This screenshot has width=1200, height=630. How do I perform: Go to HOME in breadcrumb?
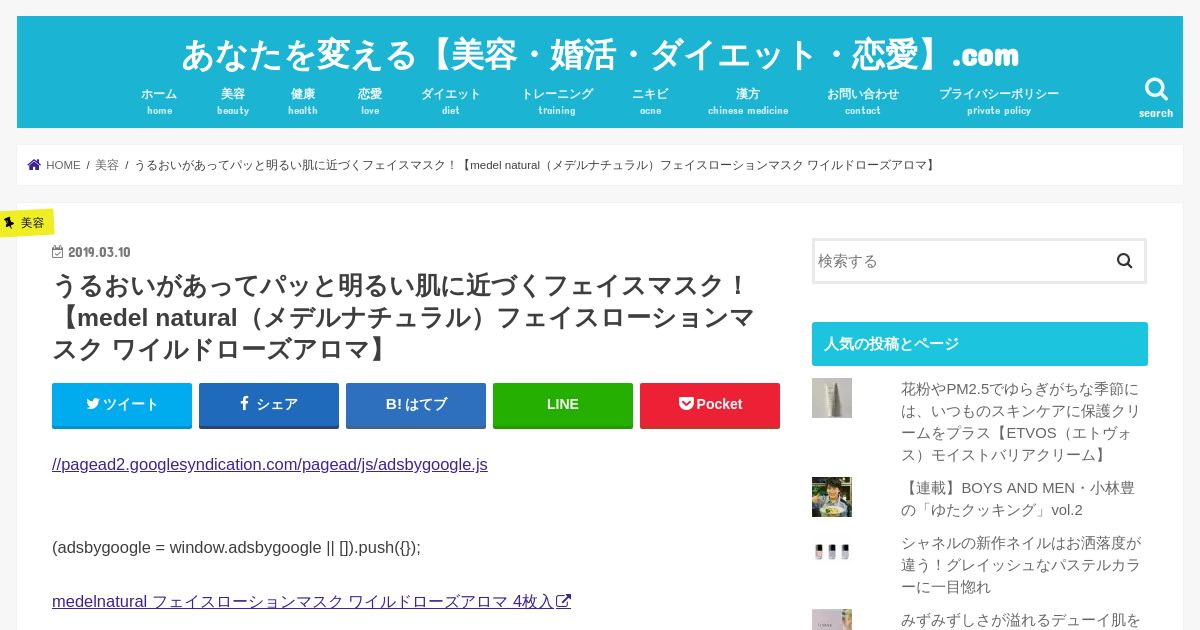click(63, 165)
